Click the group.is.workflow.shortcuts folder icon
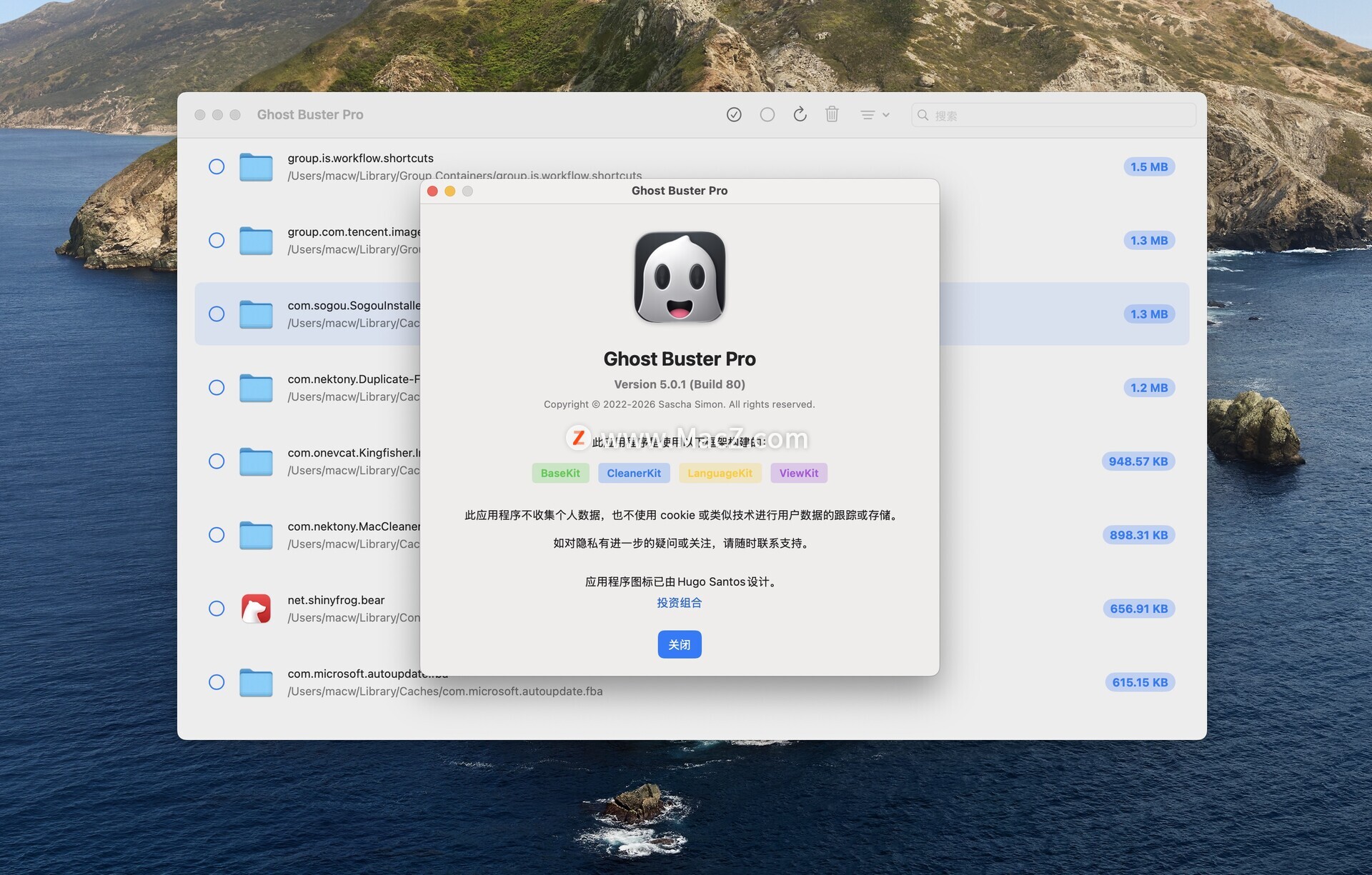1372x875 pixels. click(256, 167)
